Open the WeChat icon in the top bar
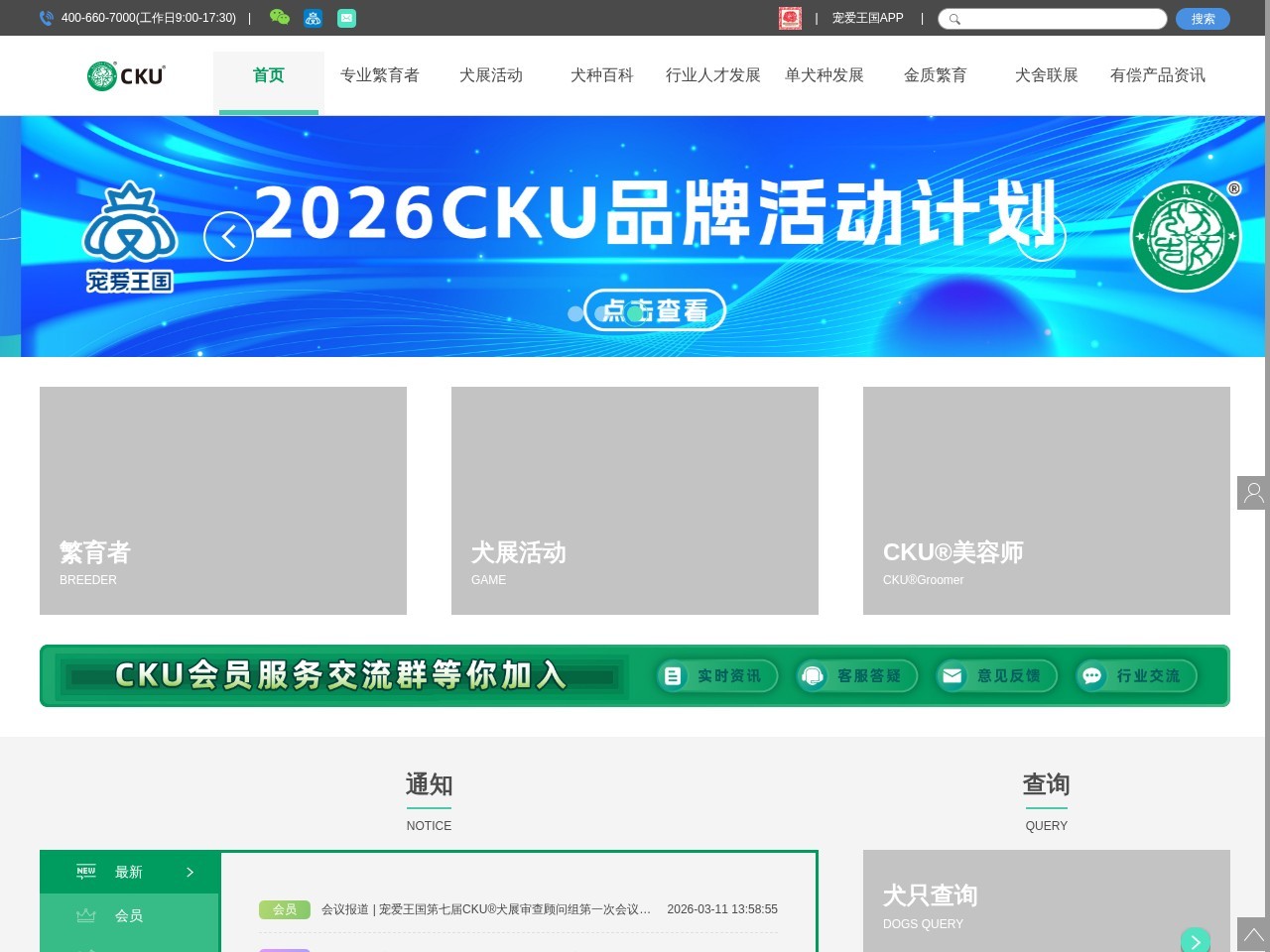The image size is (1270, 952). [280, 18]
